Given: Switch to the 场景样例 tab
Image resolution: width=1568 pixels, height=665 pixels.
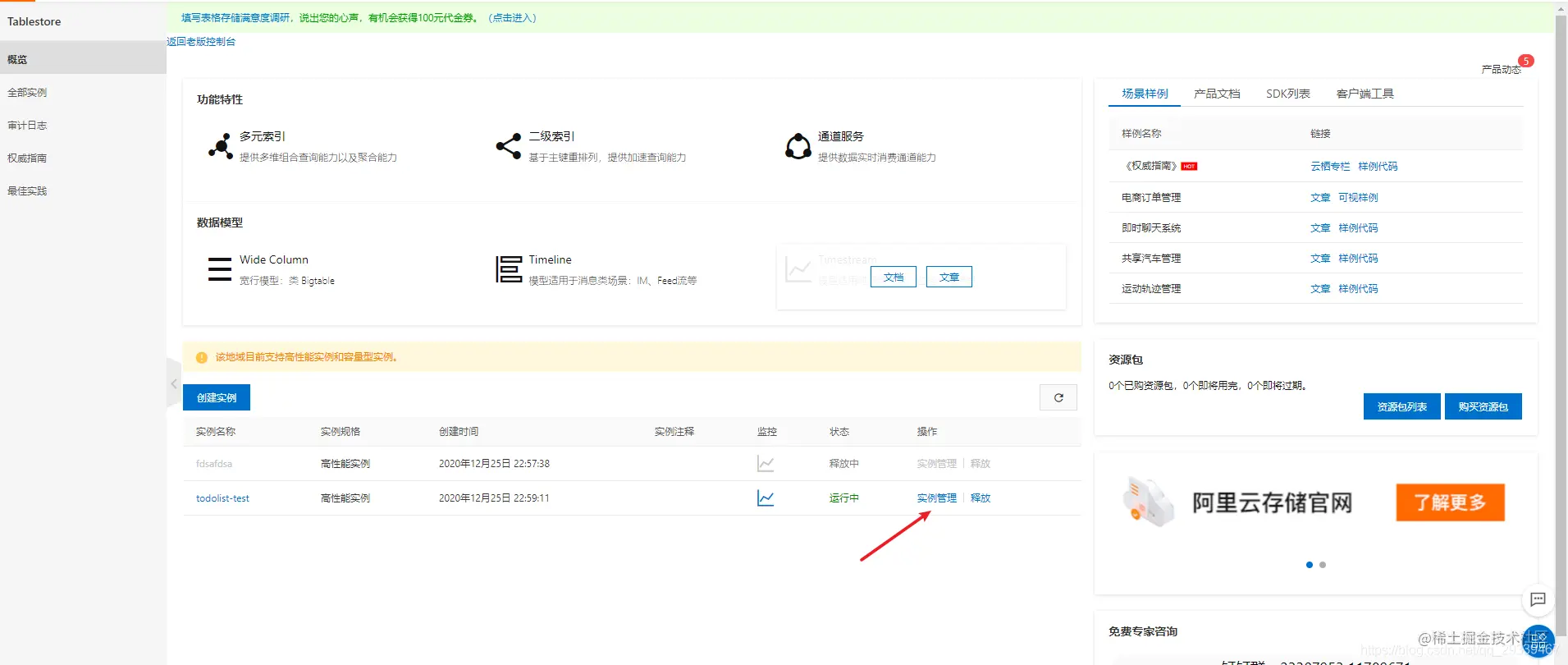Looking at the screenshot, I should click(1145, 94).
